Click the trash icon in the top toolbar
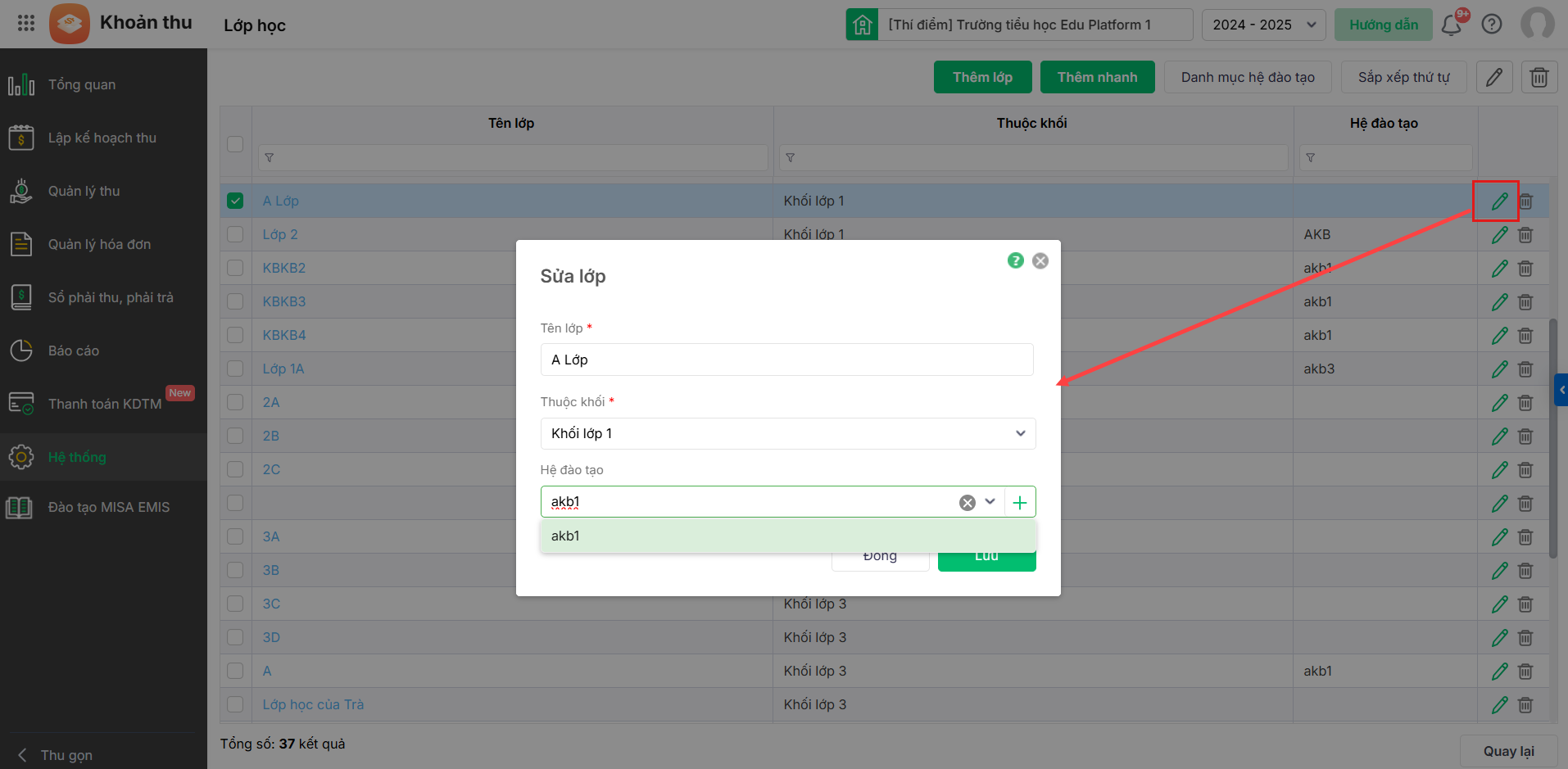Image resolution: width=1568 pixels, height=769 pixels. (1539, 77)
